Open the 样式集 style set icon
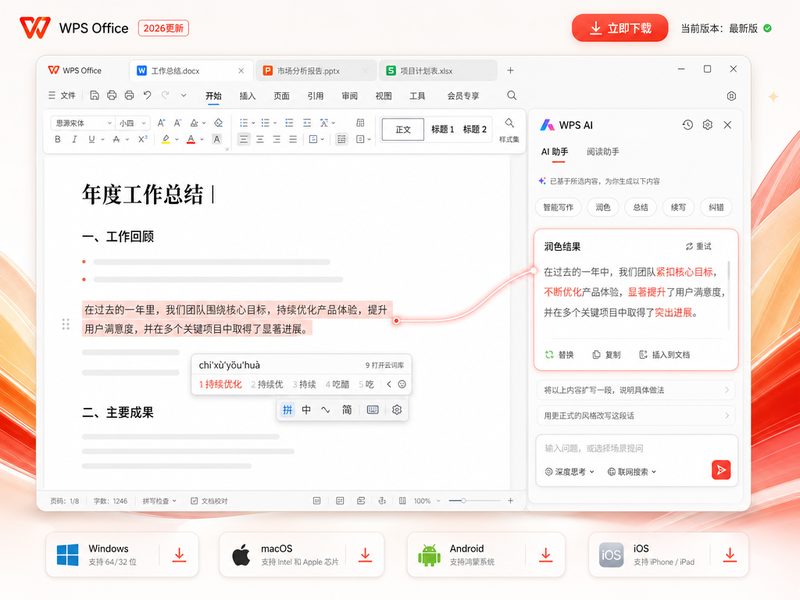Image resolution: width=800 pixels, height=600 pixels. click(509, 130)
